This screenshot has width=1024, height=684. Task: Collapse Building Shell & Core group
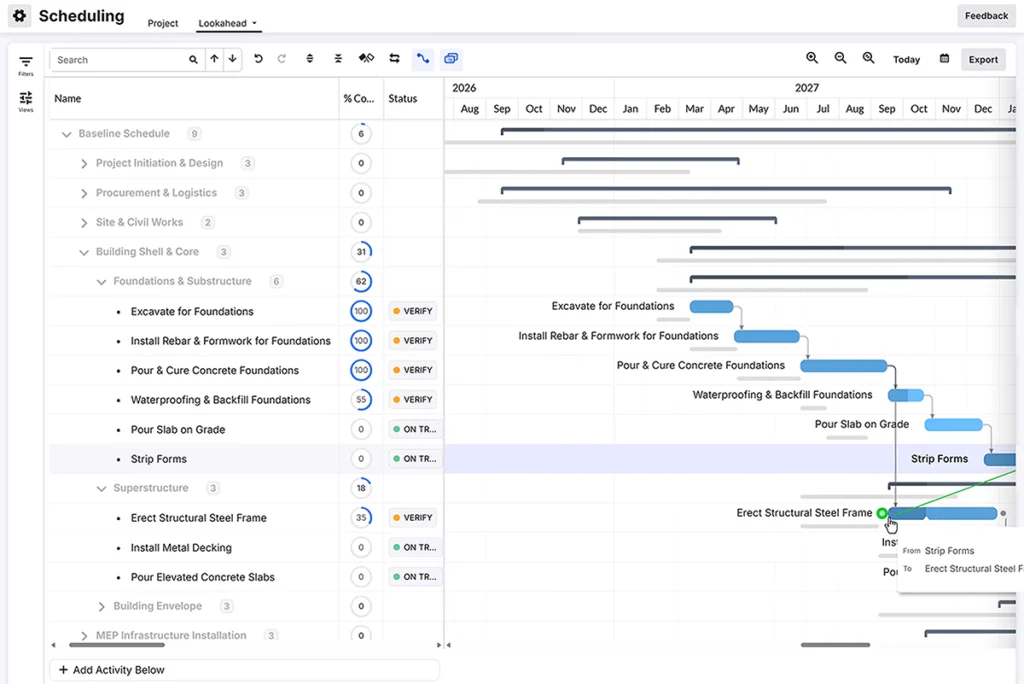[84, 252]
